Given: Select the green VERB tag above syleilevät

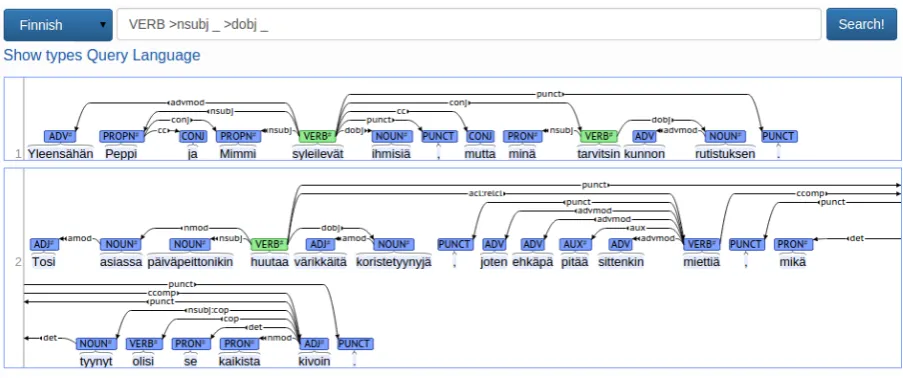Looking at the screenshot, I should (317, 137).
